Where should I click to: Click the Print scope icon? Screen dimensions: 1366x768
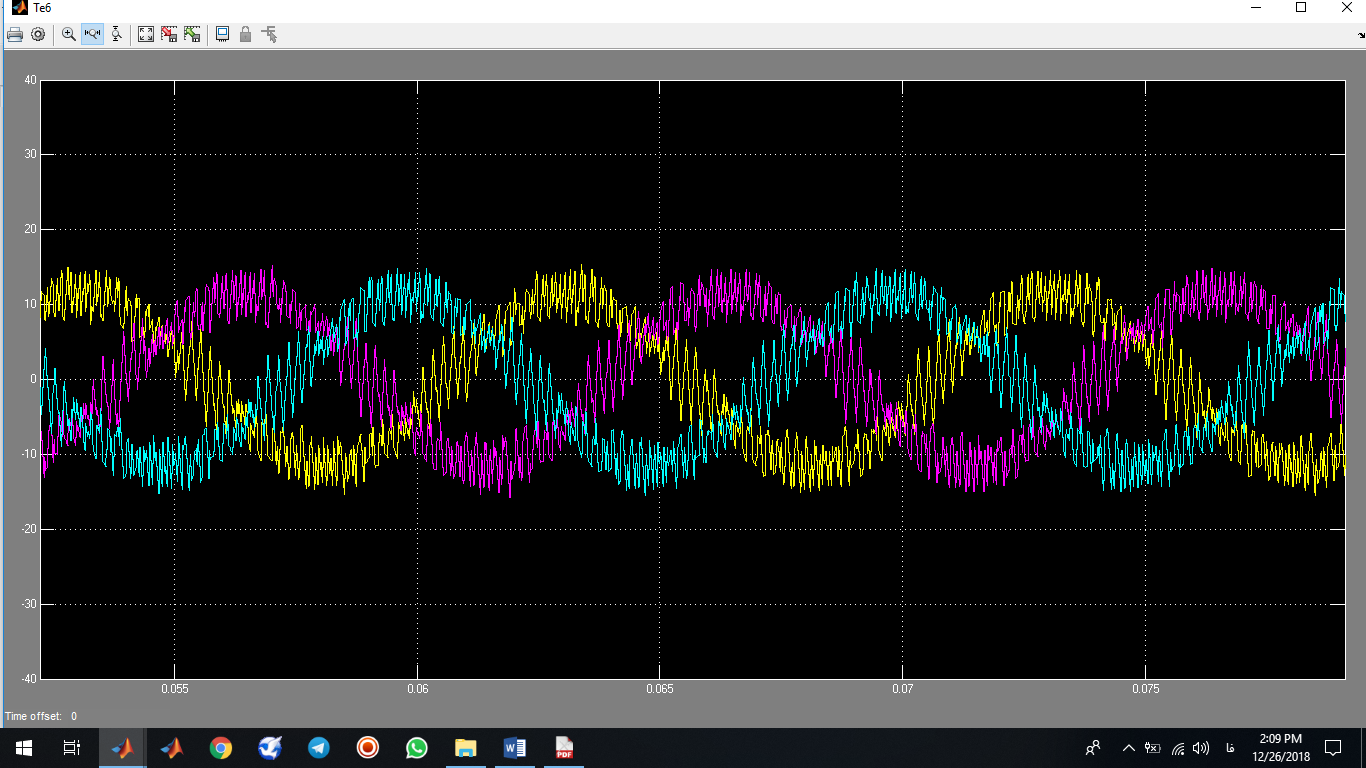15,34
